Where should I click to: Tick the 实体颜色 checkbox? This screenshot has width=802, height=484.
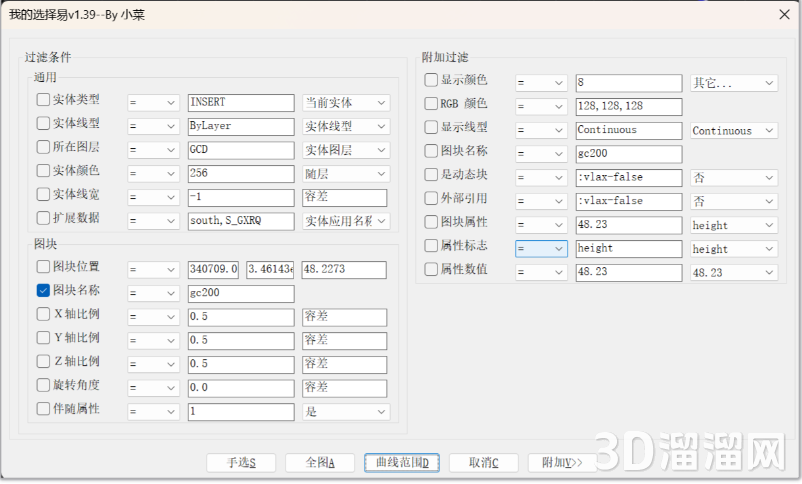tap(43, 170)
